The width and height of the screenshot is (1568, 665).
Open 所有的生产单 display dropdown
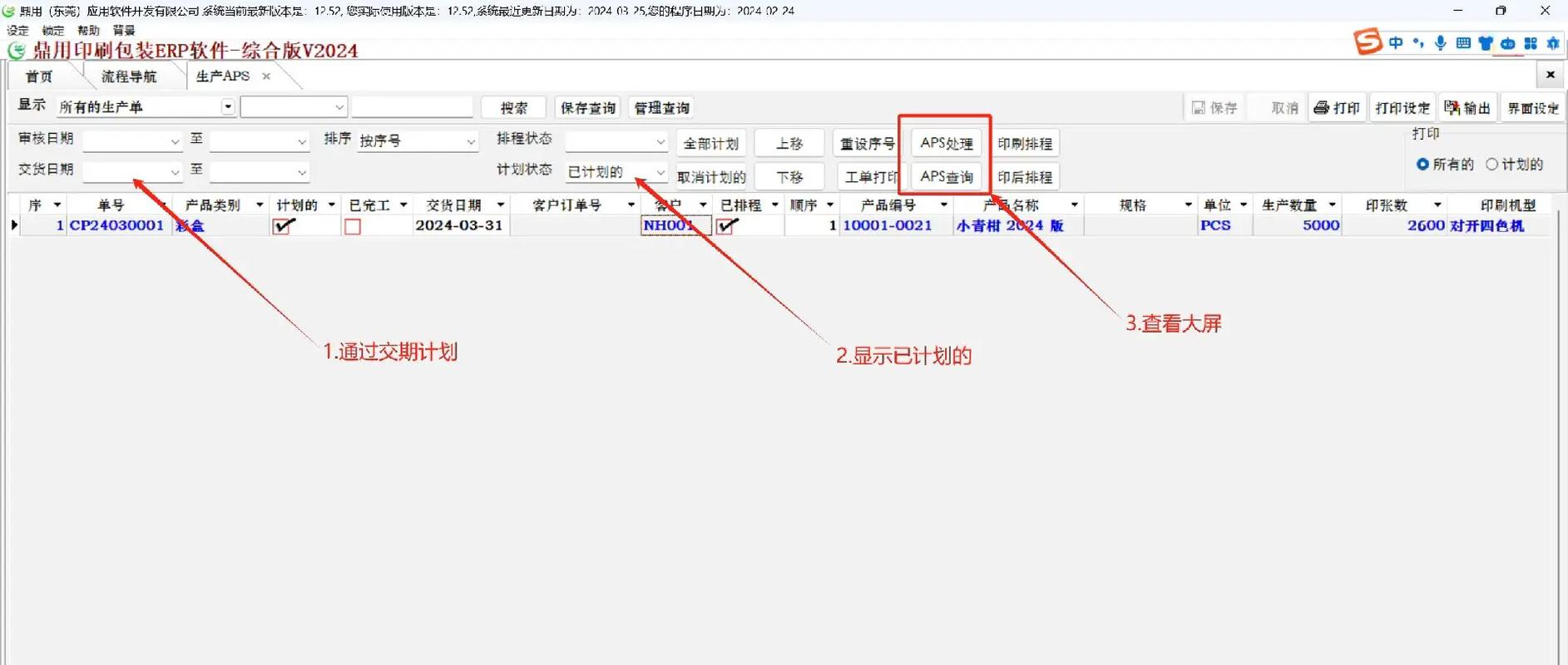coord(227,107)
